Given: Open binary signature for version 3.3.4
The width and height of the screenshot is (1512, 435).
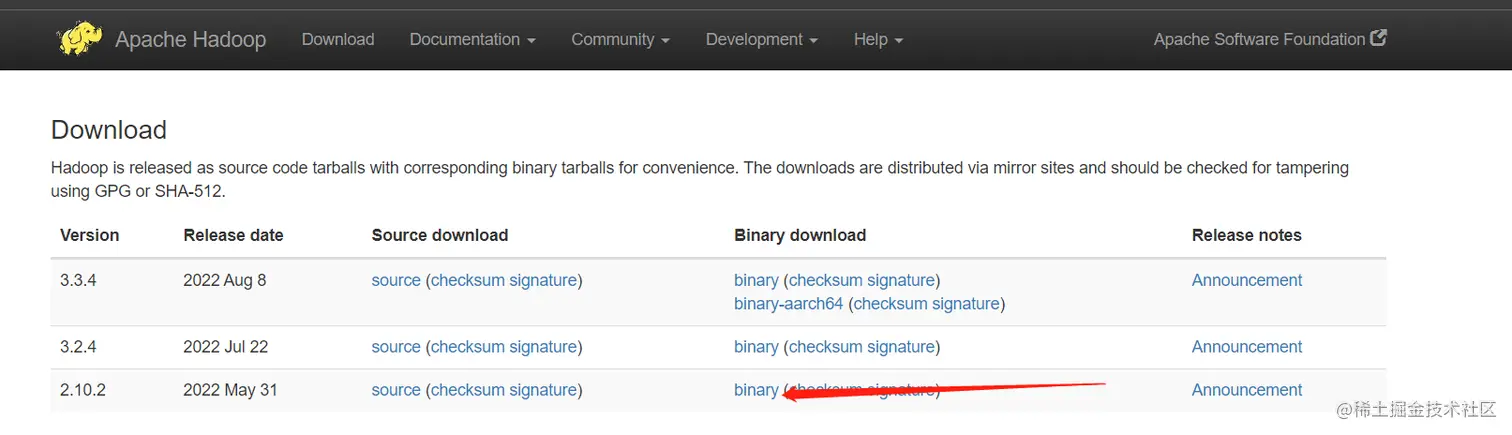Looking at the screenshot, I should tap(902, 281).
